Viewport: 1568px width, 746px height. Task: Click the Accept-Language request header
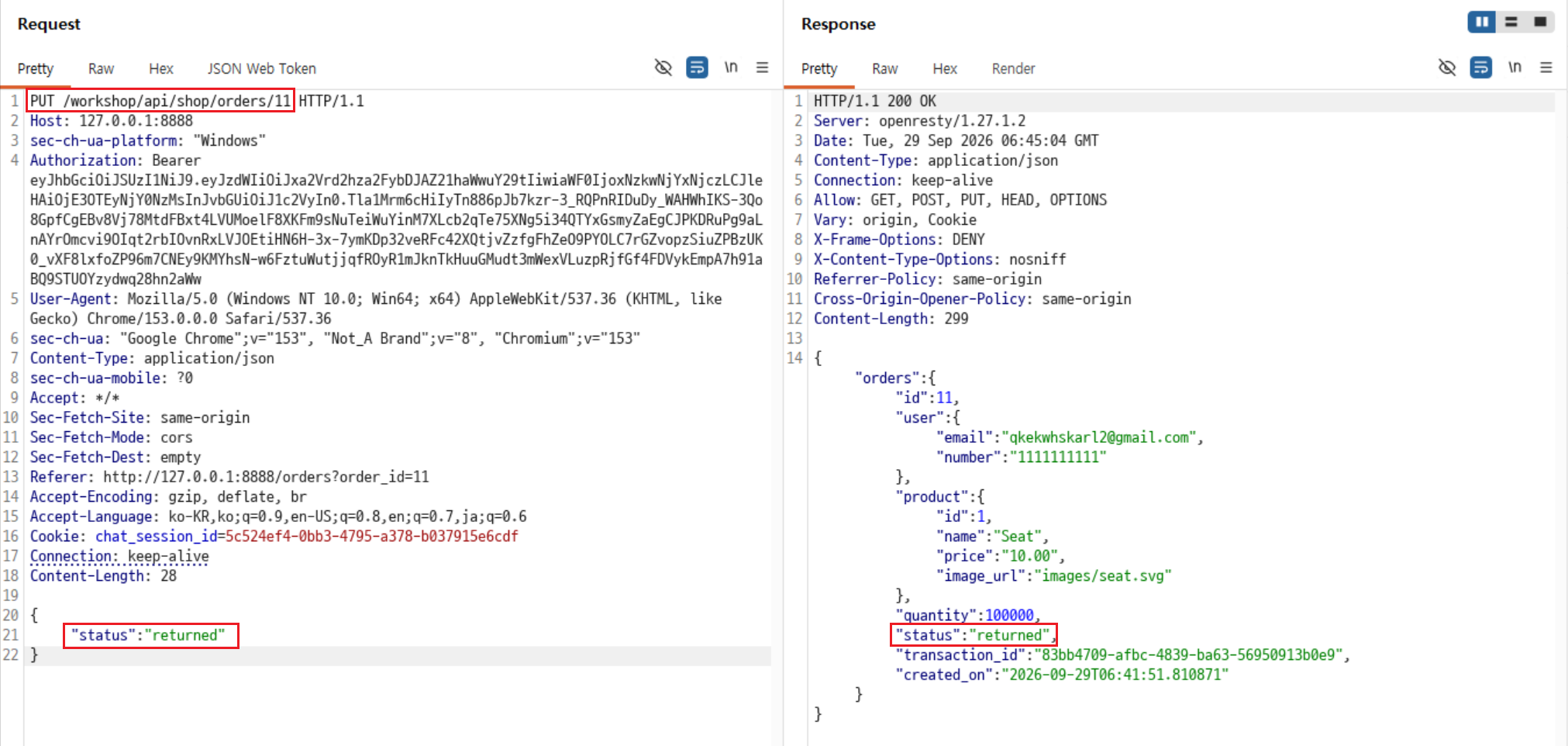[278, 516]
